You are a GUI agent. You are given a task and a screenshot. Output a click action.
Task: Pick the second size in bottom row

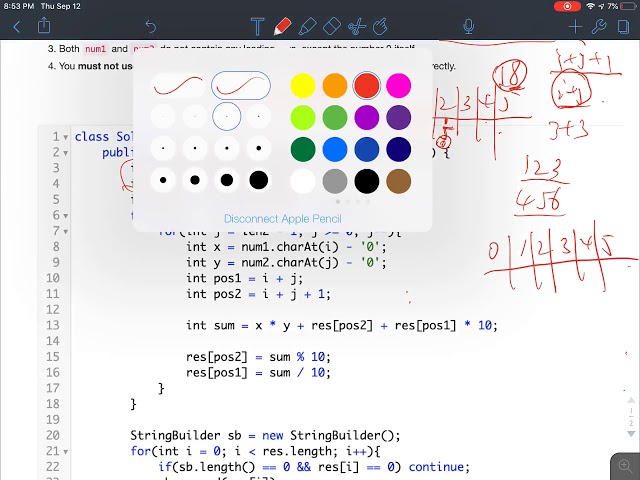click(x=195, y=180)
